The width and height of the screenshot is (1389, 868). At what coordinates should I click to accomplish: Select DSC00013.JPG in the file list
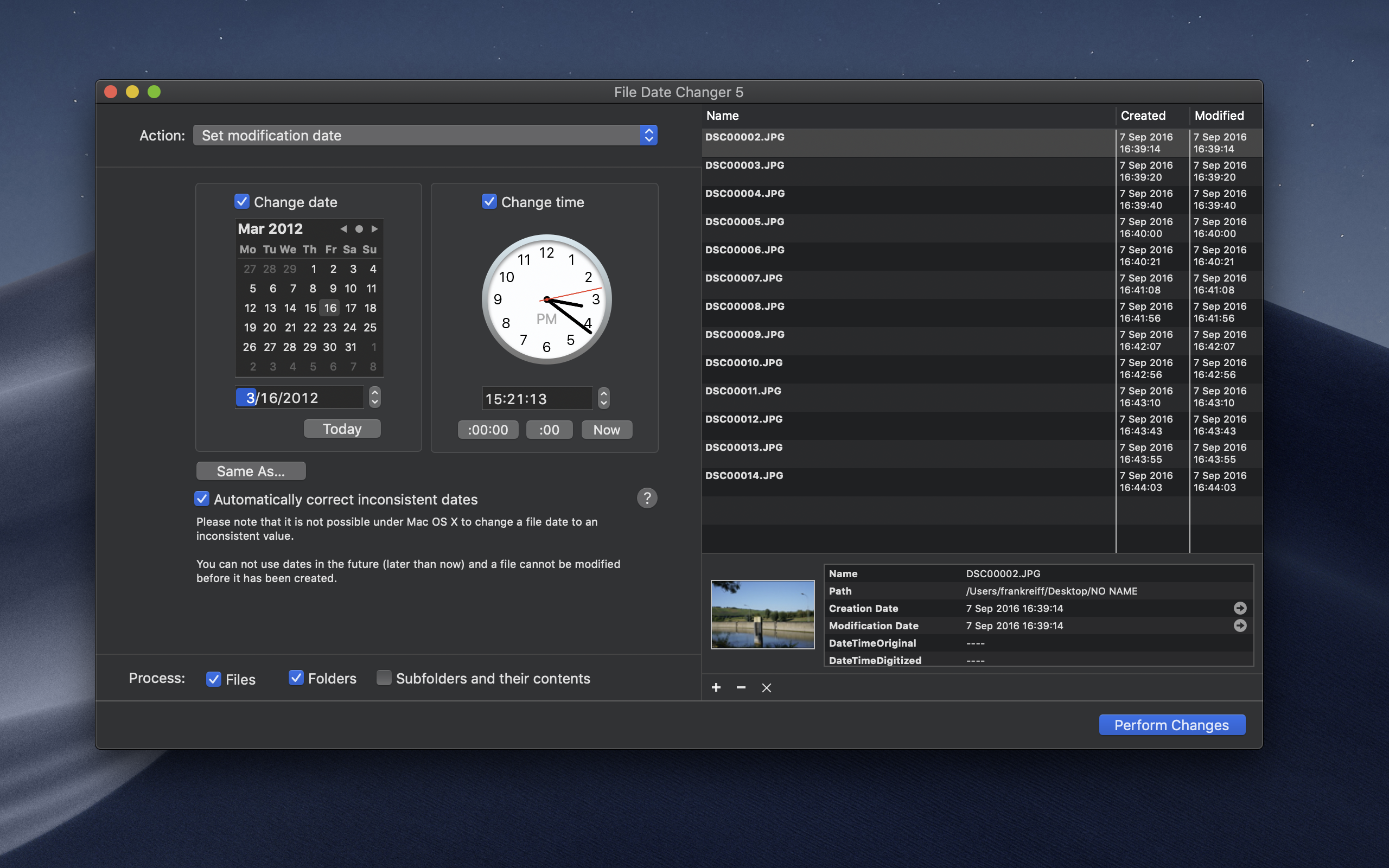982,453
